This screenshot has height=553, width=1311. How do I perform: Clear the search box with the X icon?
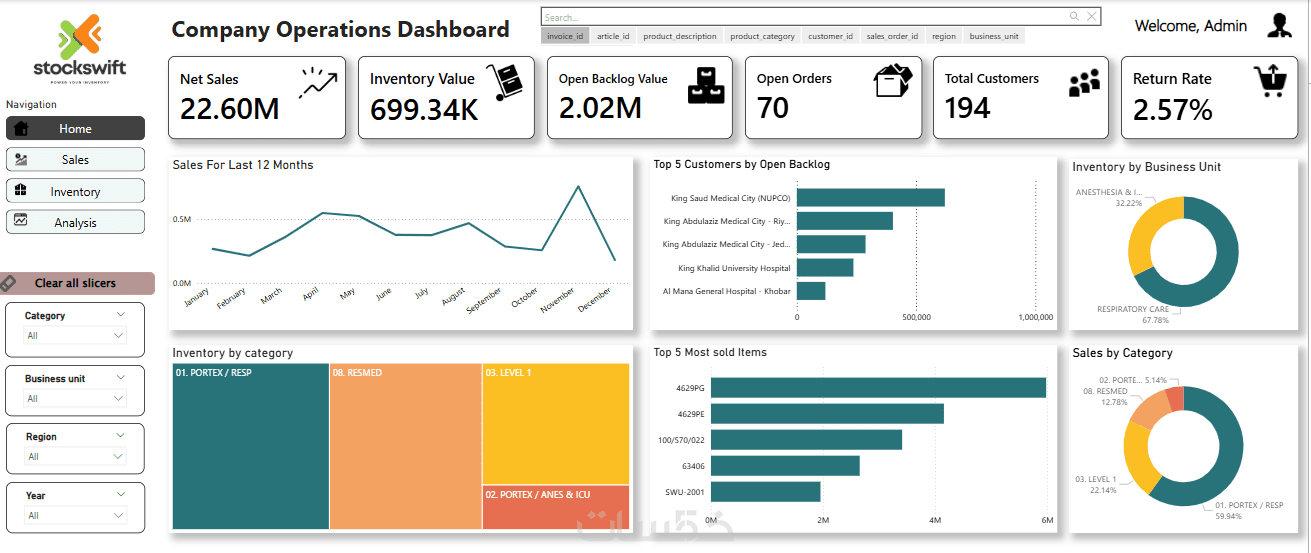pos(1092,16)
